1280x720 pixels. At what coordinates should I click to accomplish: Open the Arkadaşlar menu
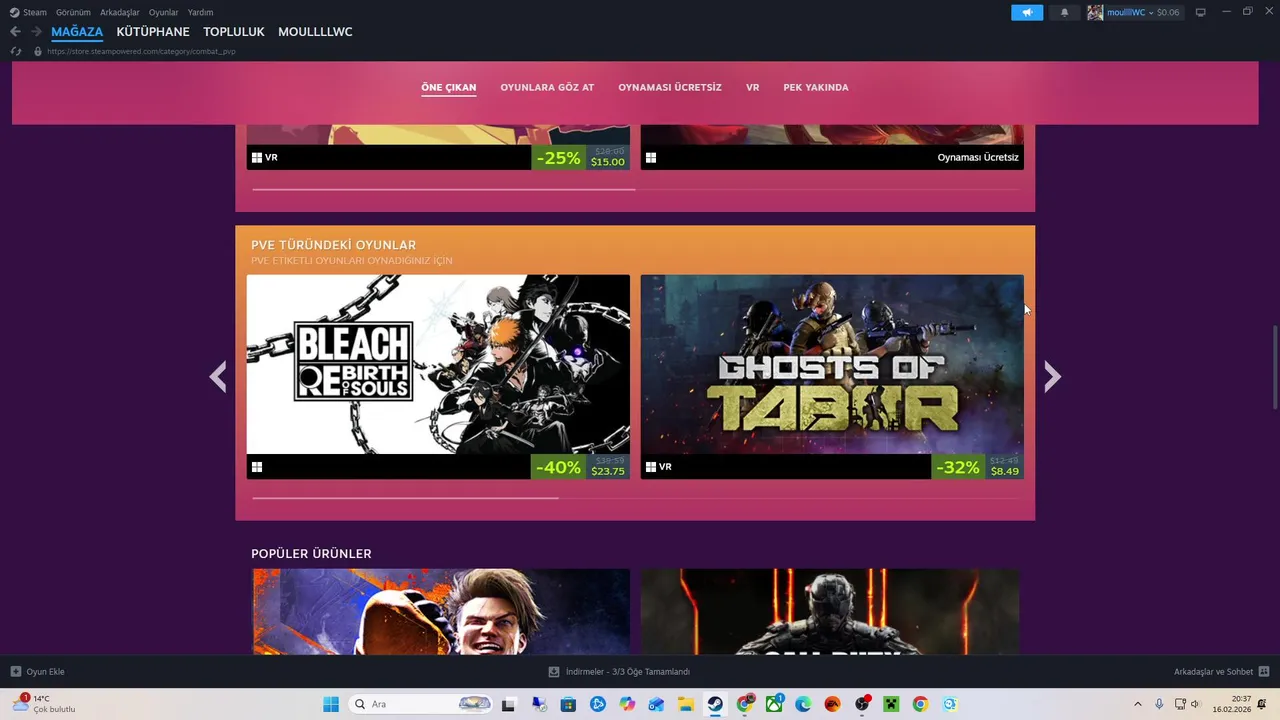click(120, 12)
